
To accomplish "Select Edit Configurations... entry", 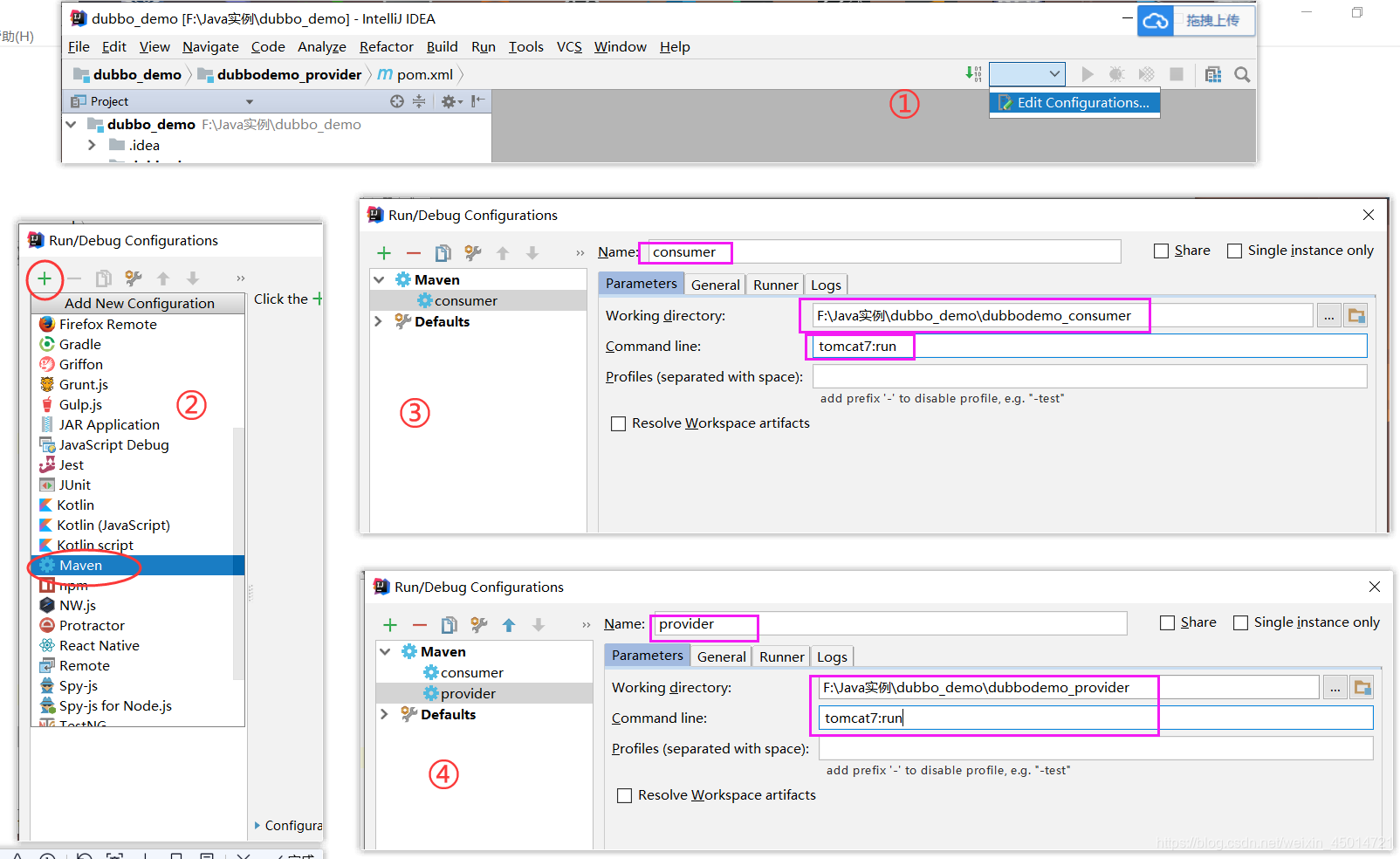I will point(1074,103).
